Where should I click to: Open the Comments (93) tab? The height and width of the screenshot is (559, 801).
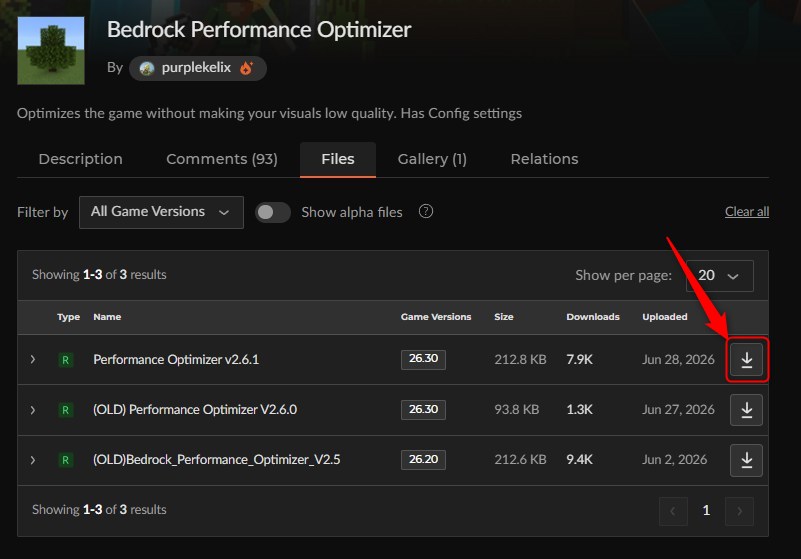tap(222, 159)
